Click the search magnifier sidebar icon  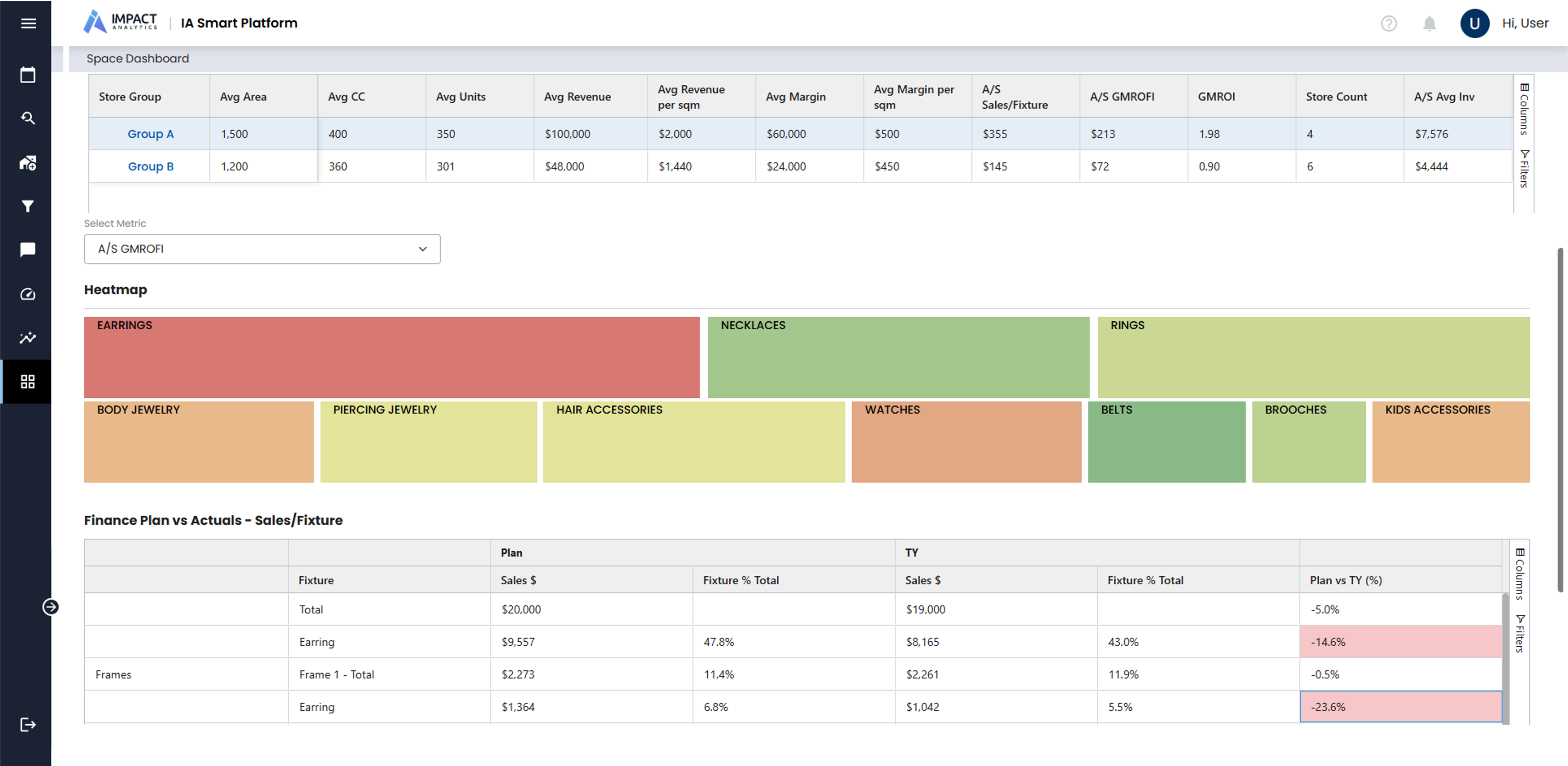point(28,118)
